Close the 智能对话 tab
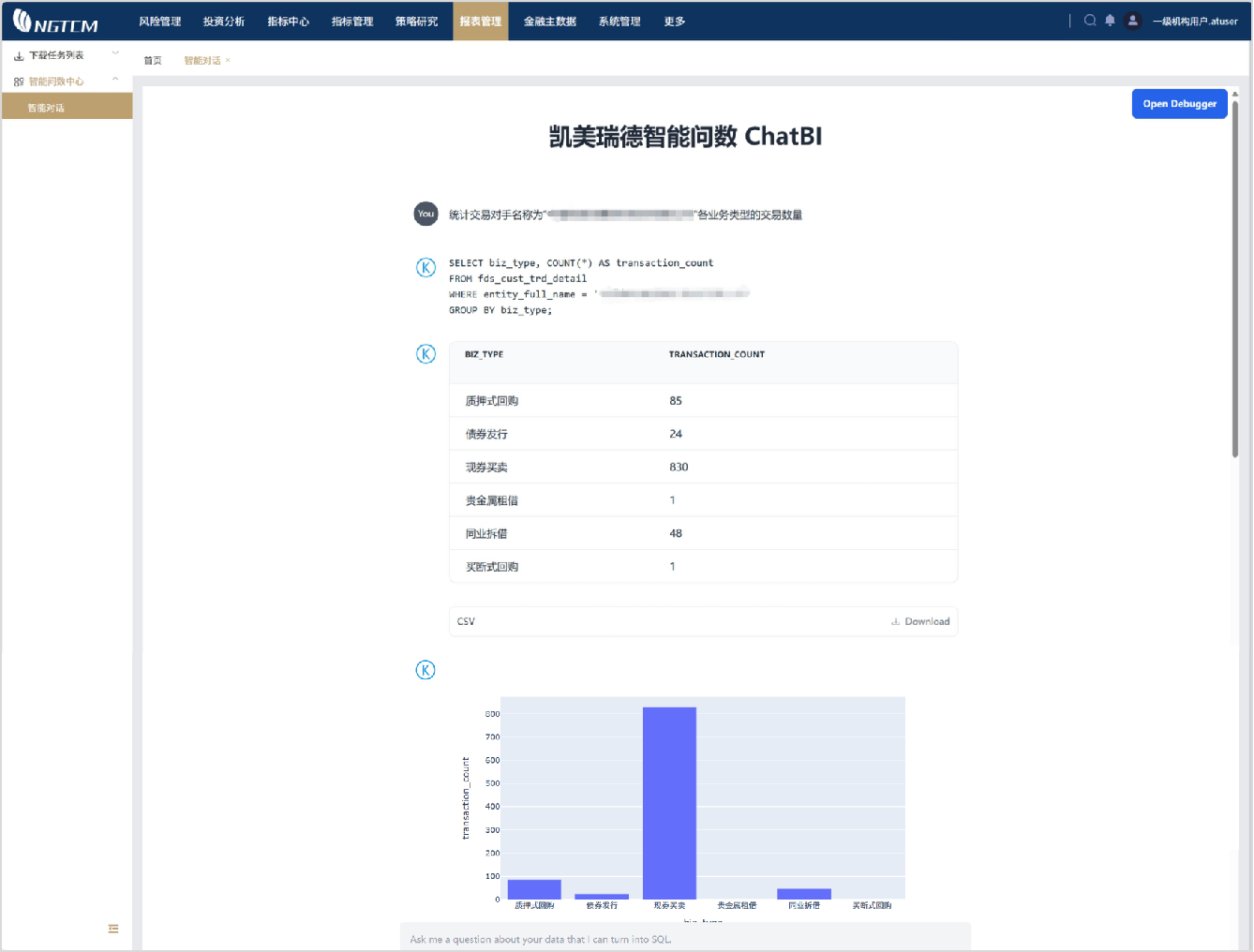 tap(228, 61)
